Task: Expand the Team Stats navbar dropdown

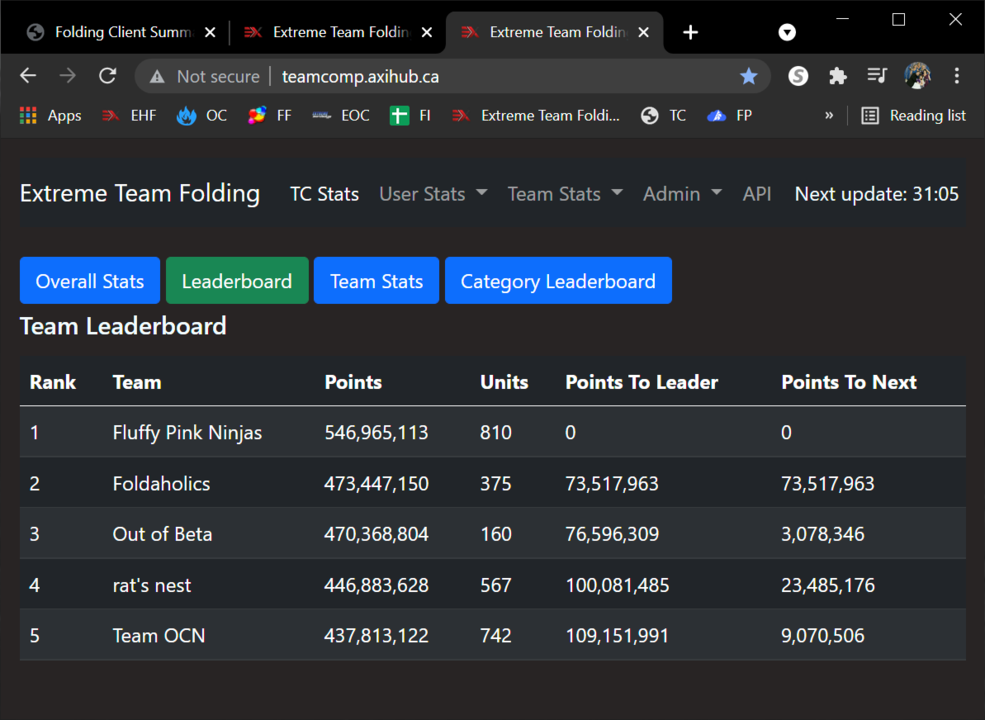Action: (564, 194)
